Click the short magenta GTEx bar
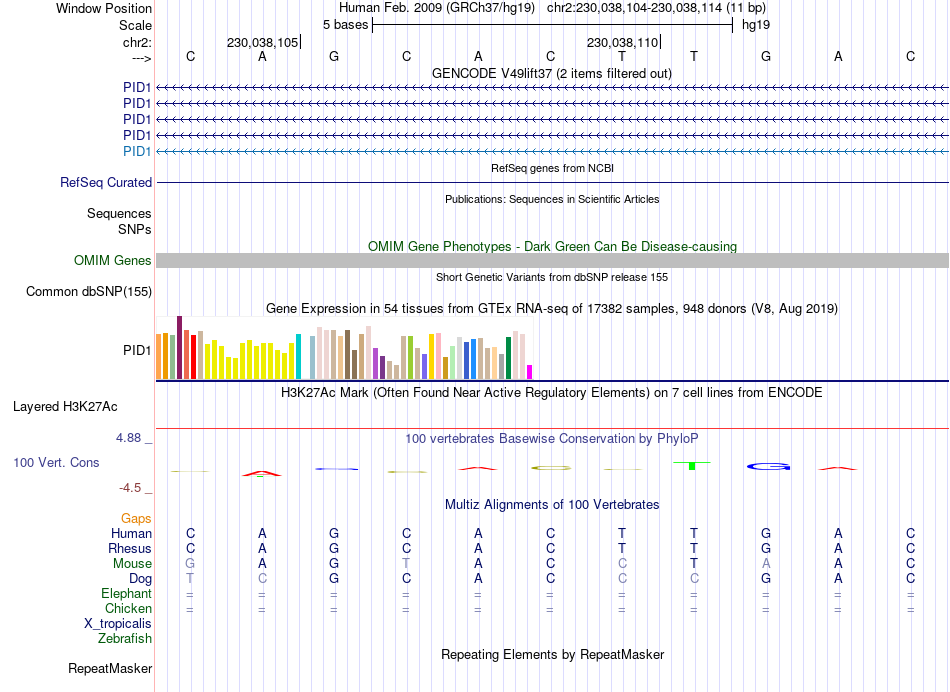Screen dimensions: 950x692 530,372
